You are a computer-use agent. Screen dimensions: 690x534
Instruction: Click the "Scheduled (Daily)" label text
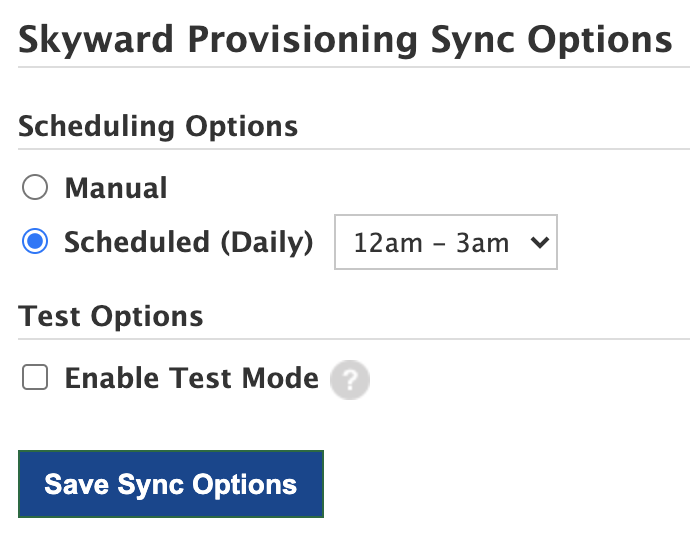coord(188,242)
